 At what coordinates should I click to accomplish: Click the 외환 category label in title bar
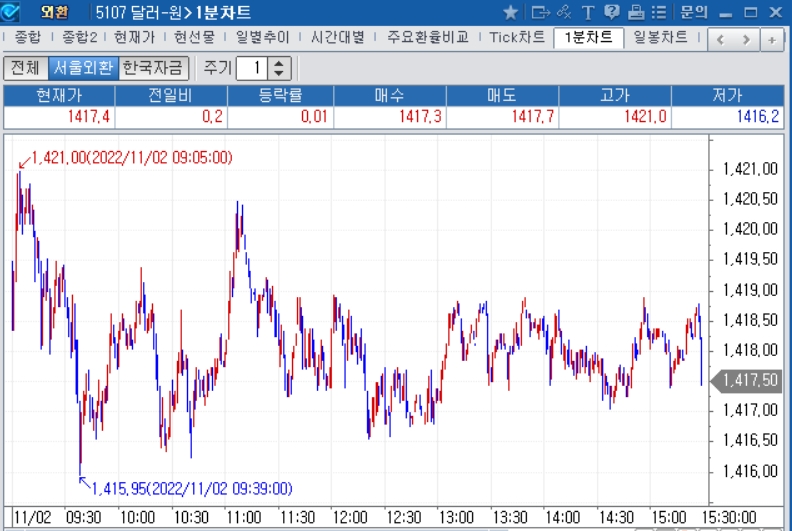pyautogui.click(x=54, y=12)
